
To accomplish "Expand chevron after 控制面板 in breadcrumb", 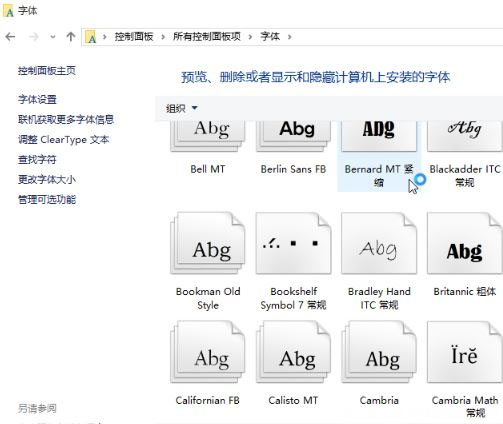I will click(x=163, y=37).
